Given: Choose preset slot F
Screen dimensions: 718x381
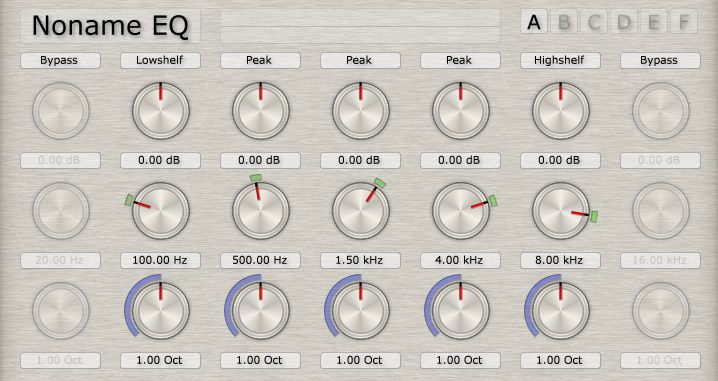Looking at the screenshot, I should [x=684, y=22].
